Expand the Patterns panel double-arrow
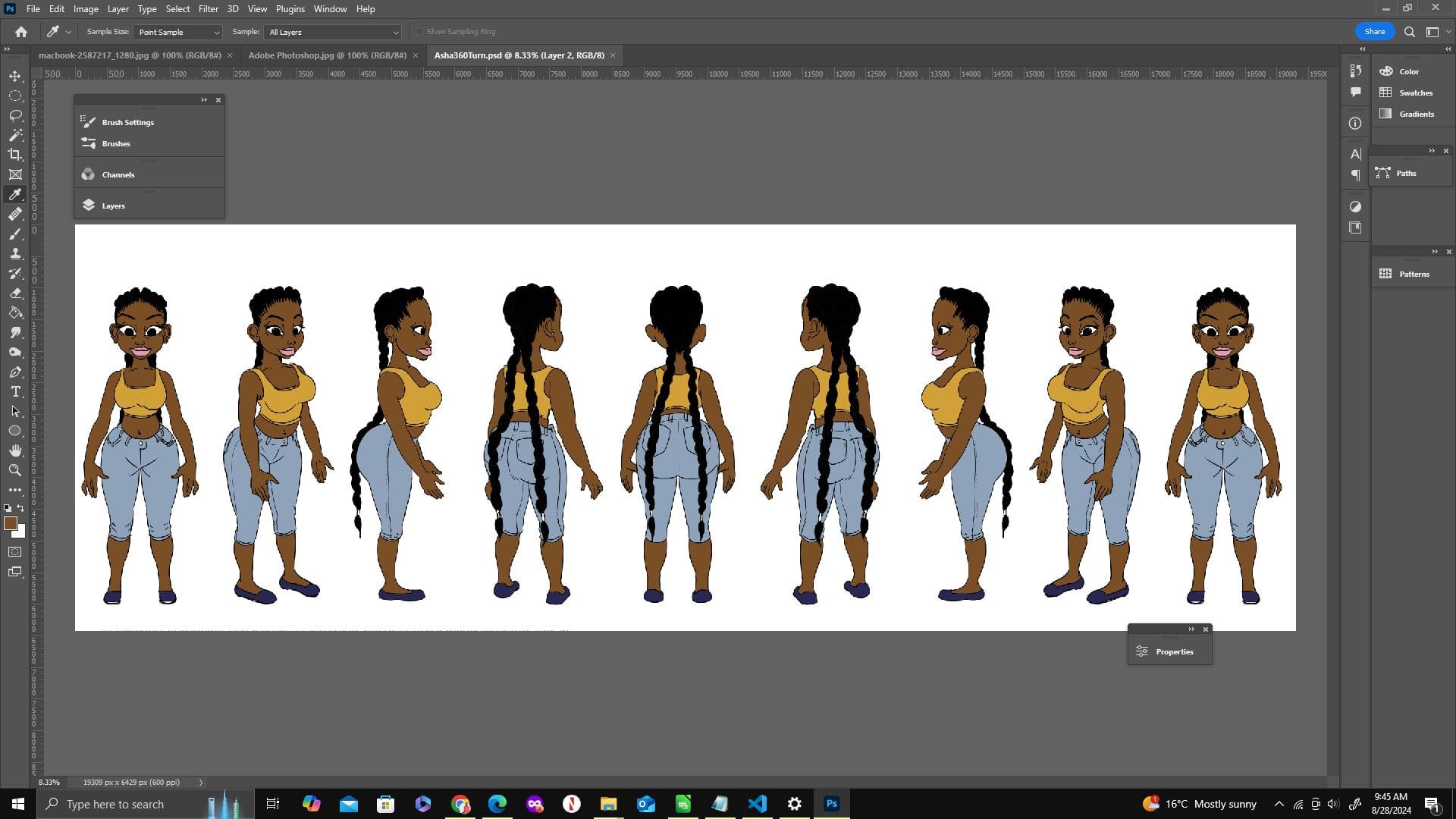 coord(1435,252)
